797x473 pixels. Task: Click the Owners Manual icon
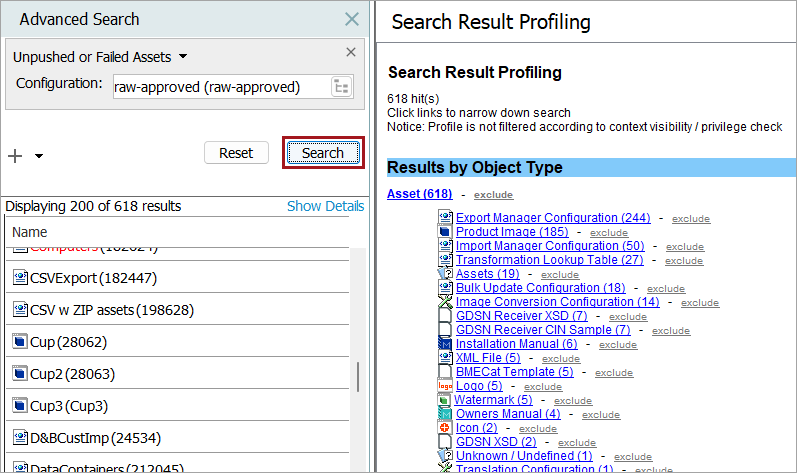446,414
